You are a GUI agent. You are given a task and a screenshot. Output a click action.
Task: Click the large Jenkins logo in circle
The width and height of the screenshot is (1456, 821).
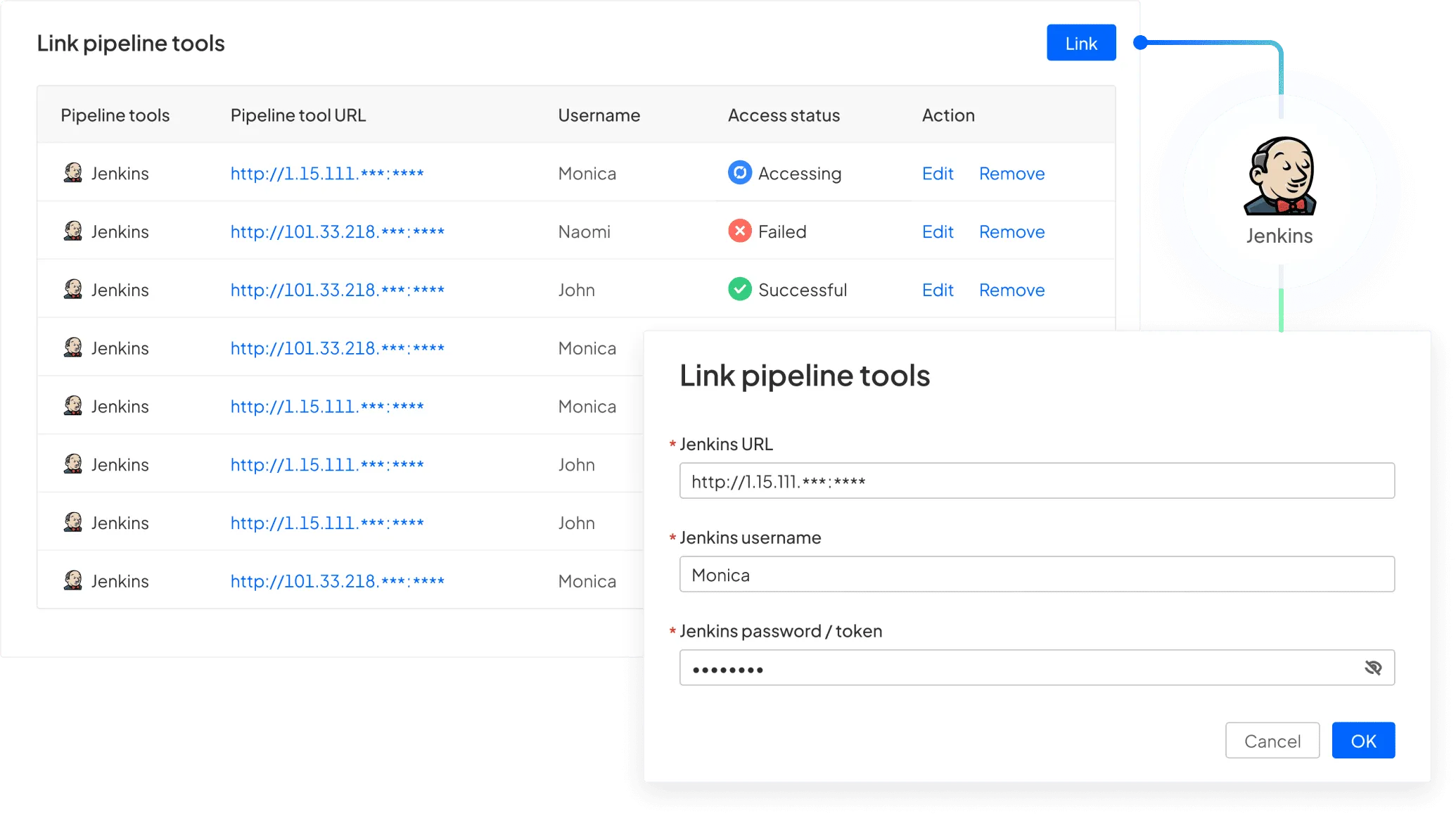pos(1279,176)
